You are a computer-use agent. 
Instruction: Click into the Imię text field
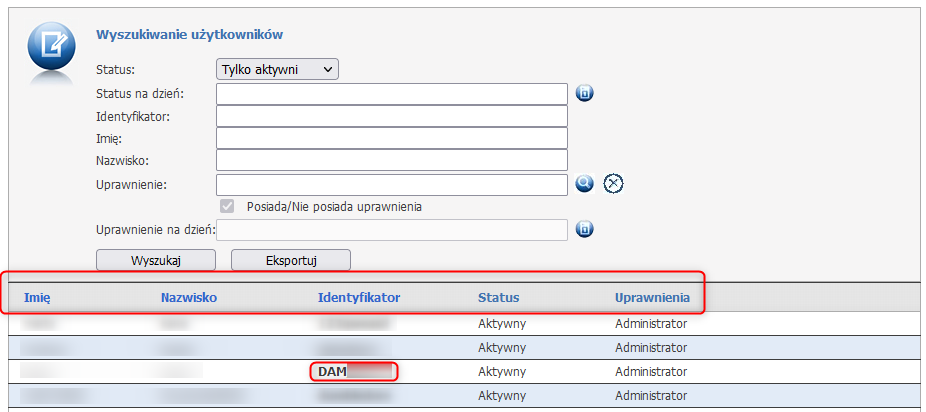click(392, 138)
